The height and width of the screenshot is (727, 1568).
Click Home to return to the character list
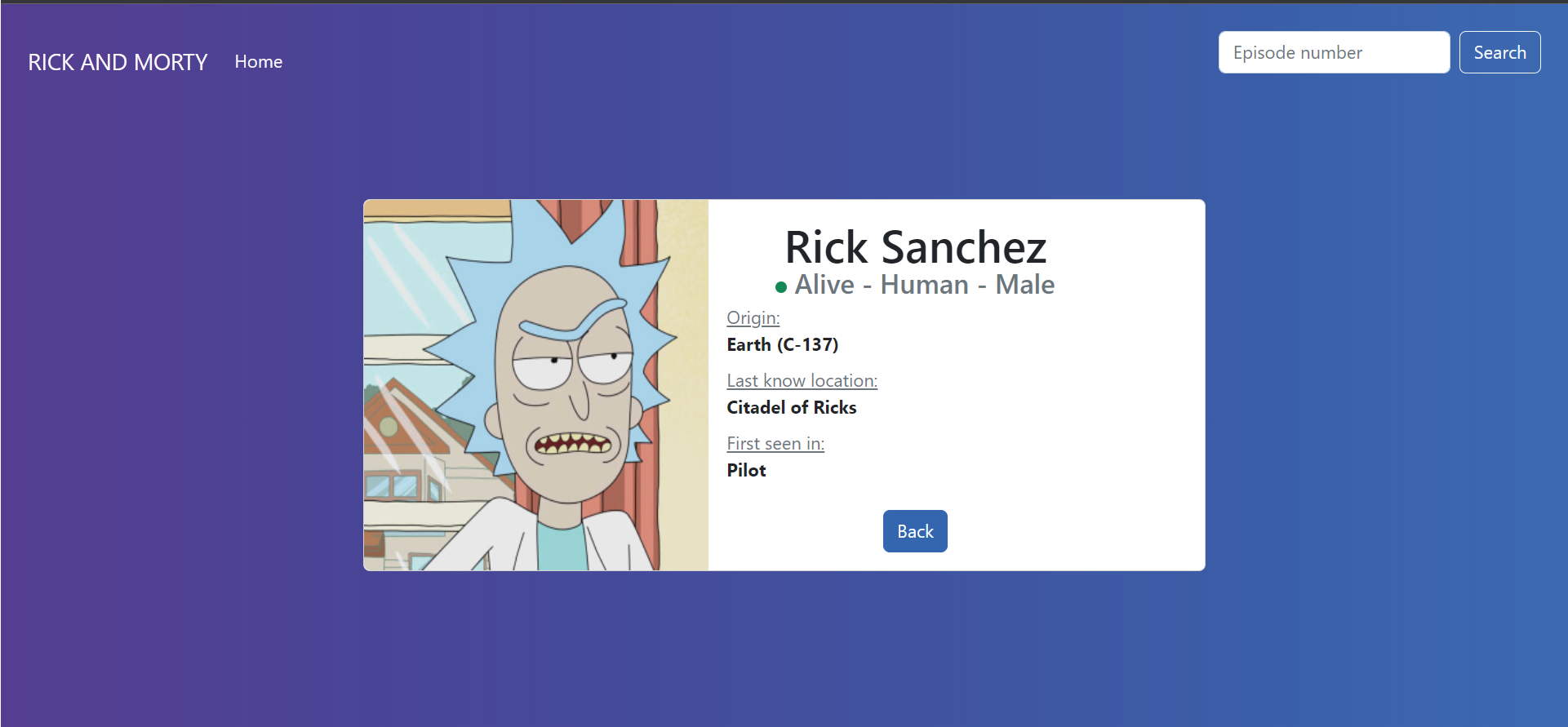(258, 61)
